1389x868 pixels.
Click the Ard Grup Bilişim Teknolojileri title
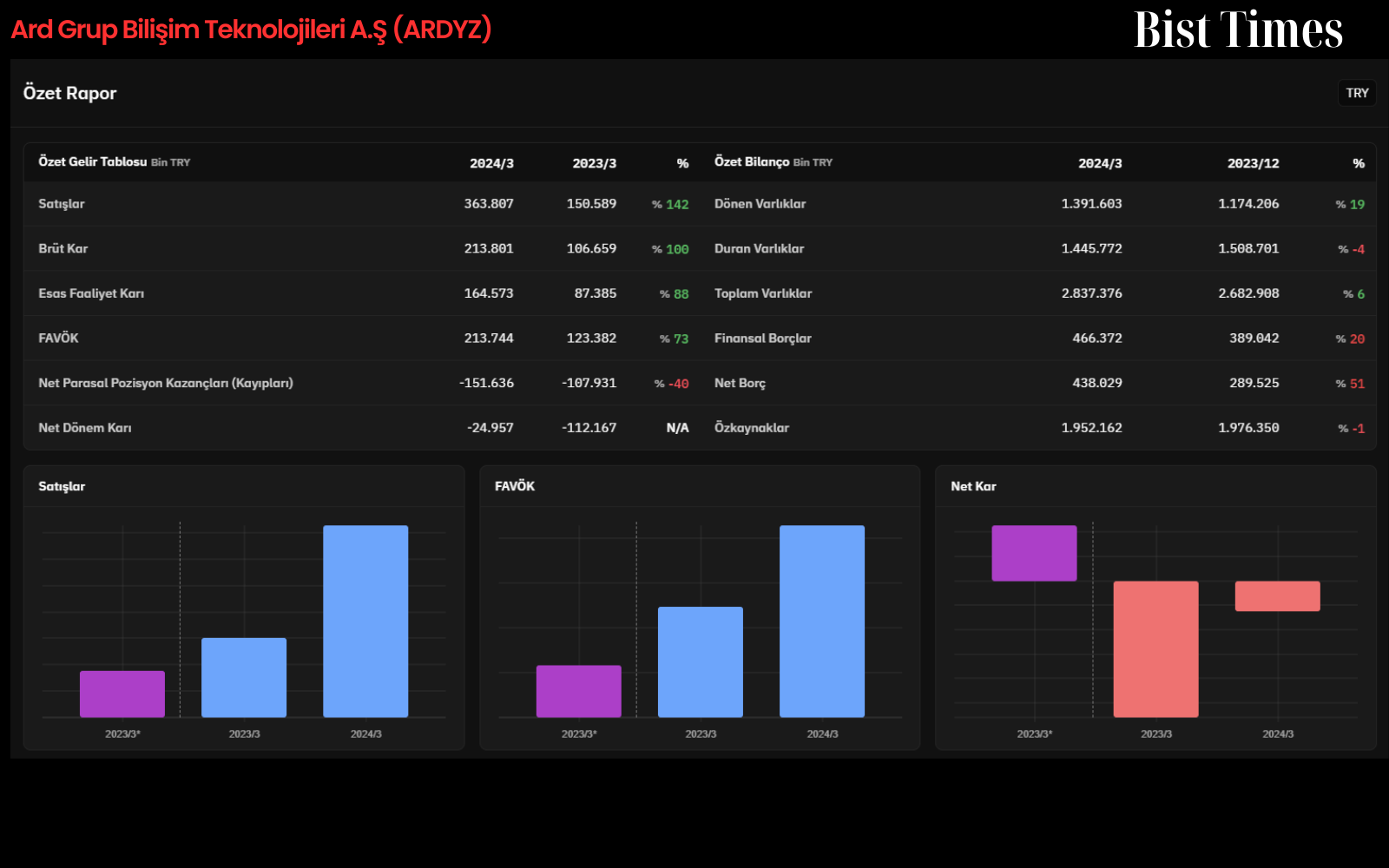click(251, 30)
